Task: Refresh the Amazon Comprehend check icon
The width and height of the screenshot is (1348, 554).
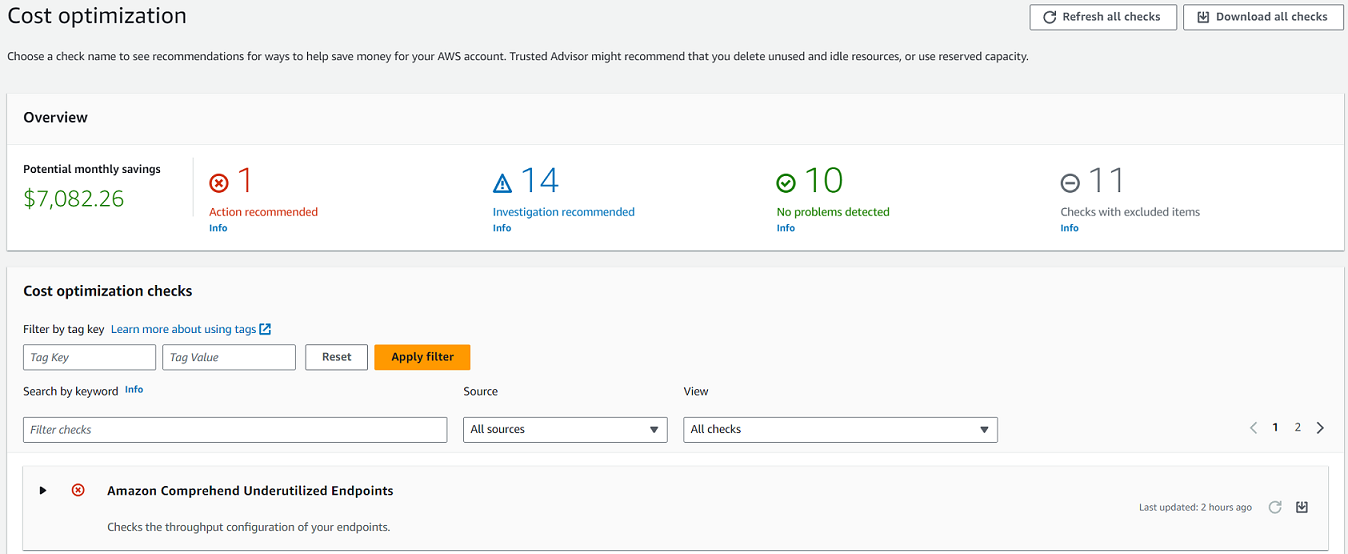Action: [1275, 507]
